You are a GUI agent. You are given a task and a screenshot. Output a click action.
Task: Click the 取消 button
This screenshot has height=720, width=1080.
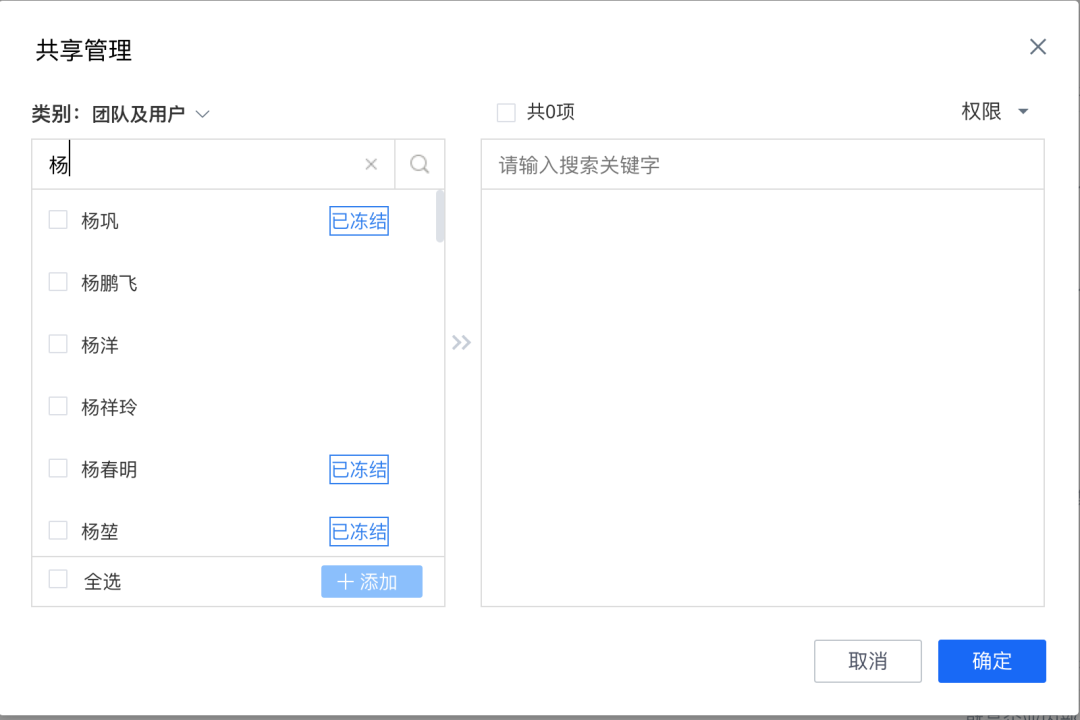click(868, 661)
